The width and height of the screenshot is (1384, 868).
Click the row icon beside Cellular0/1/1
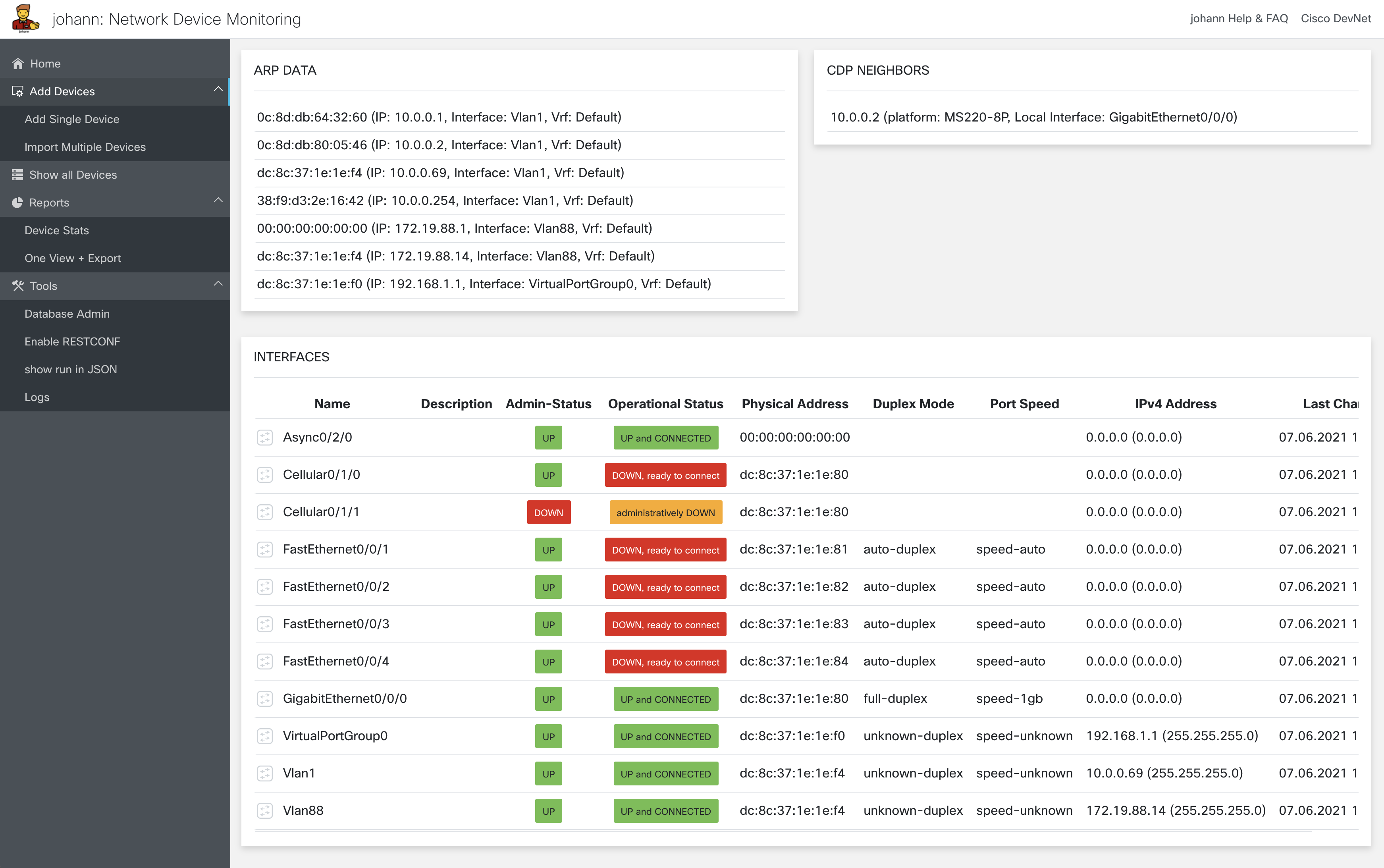point(265,512)
